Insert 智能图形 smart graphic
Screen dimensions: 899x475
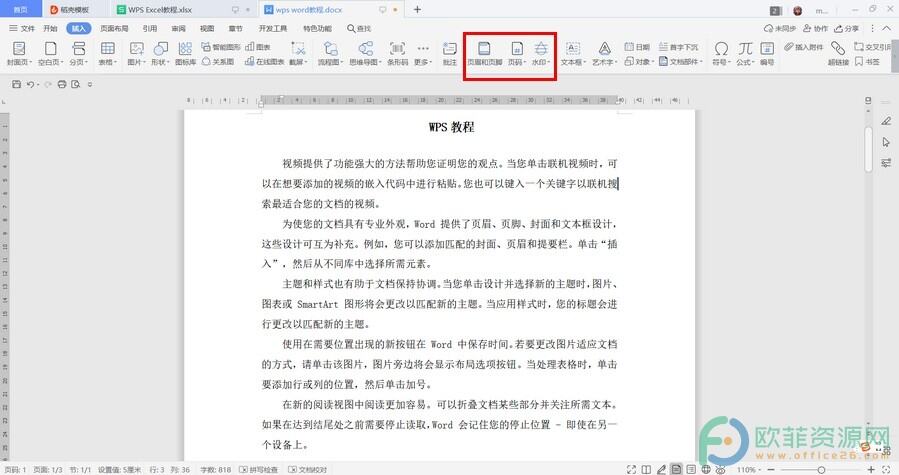point(221,47)
